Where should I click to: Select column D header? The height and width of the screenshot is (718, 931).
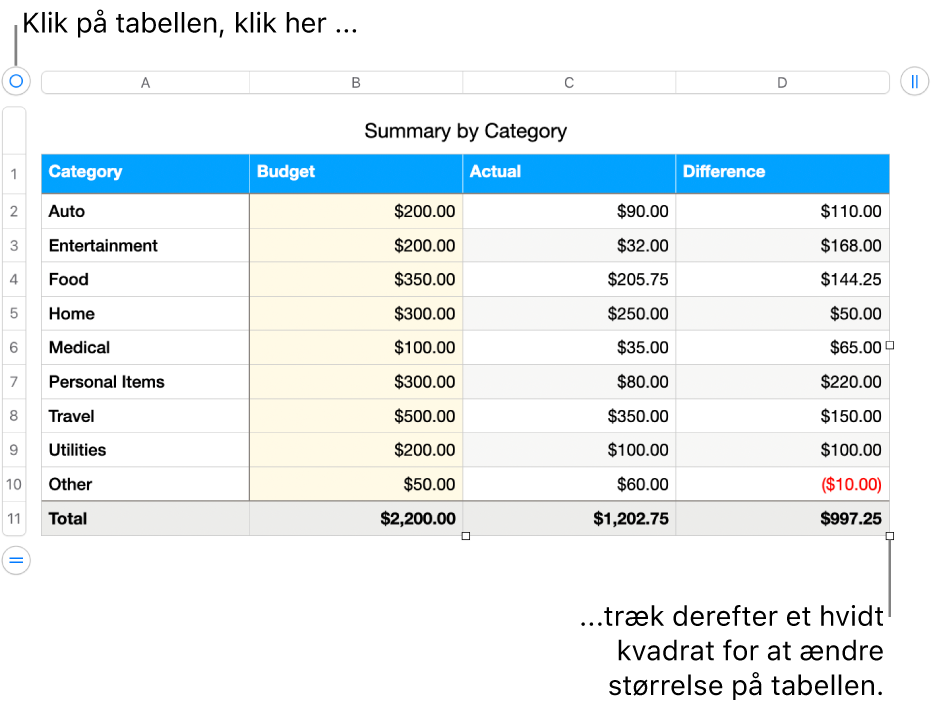click(782, 83)
